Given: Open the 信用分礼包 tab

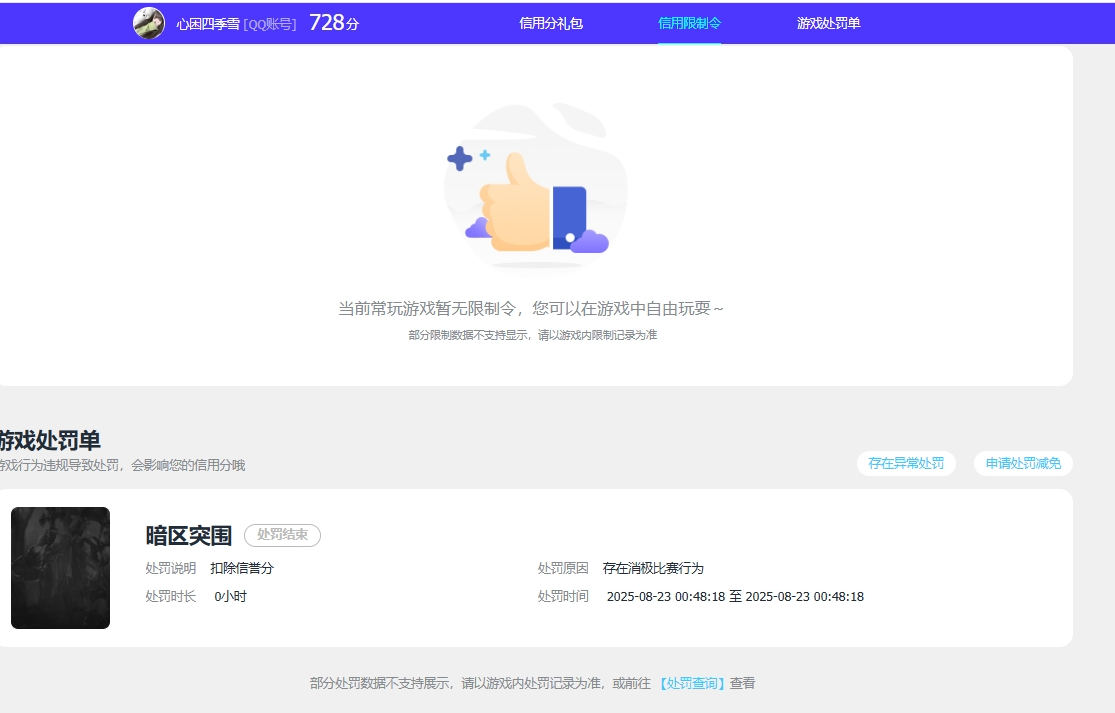Looking at the screenshot, I should click(x=551, y=23).
